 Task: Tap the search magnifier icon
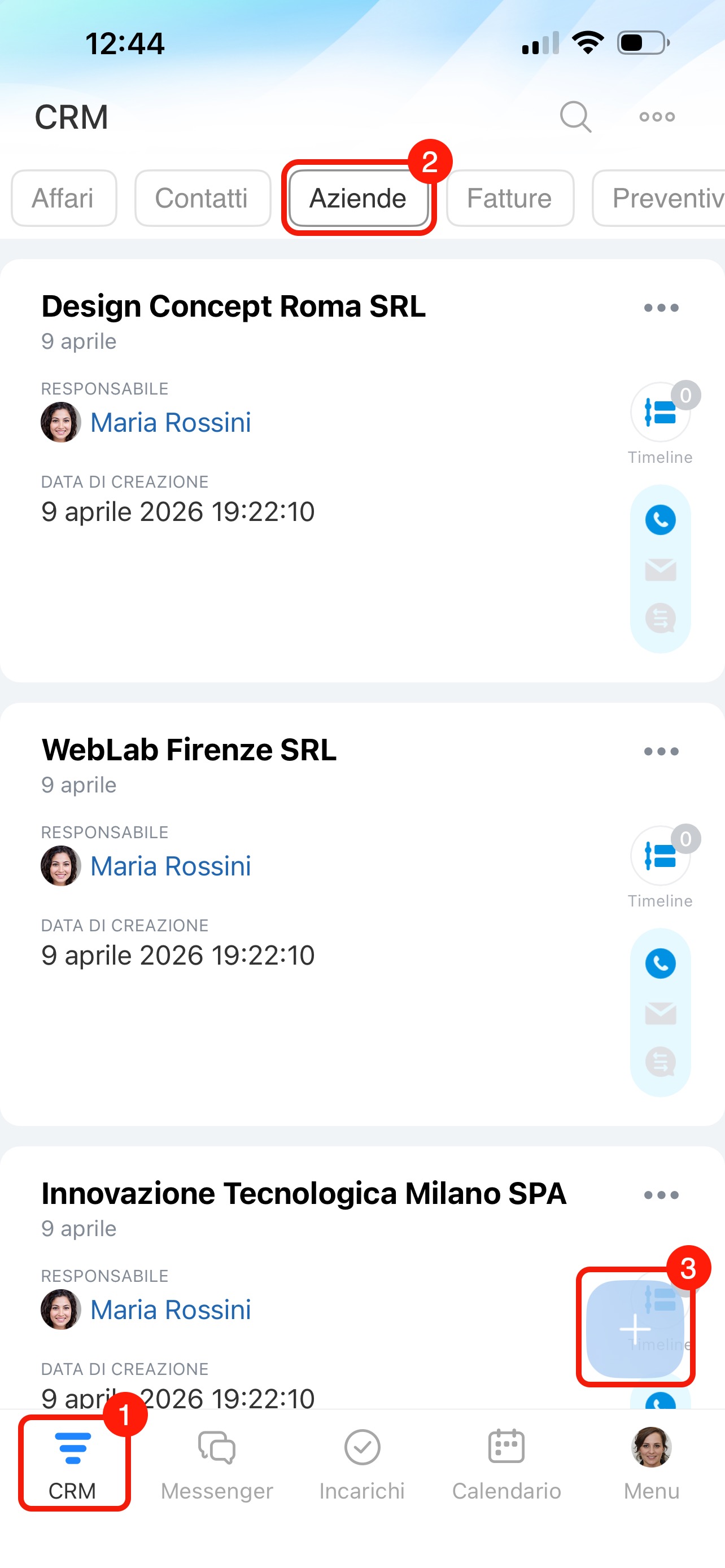pos(575,116)
